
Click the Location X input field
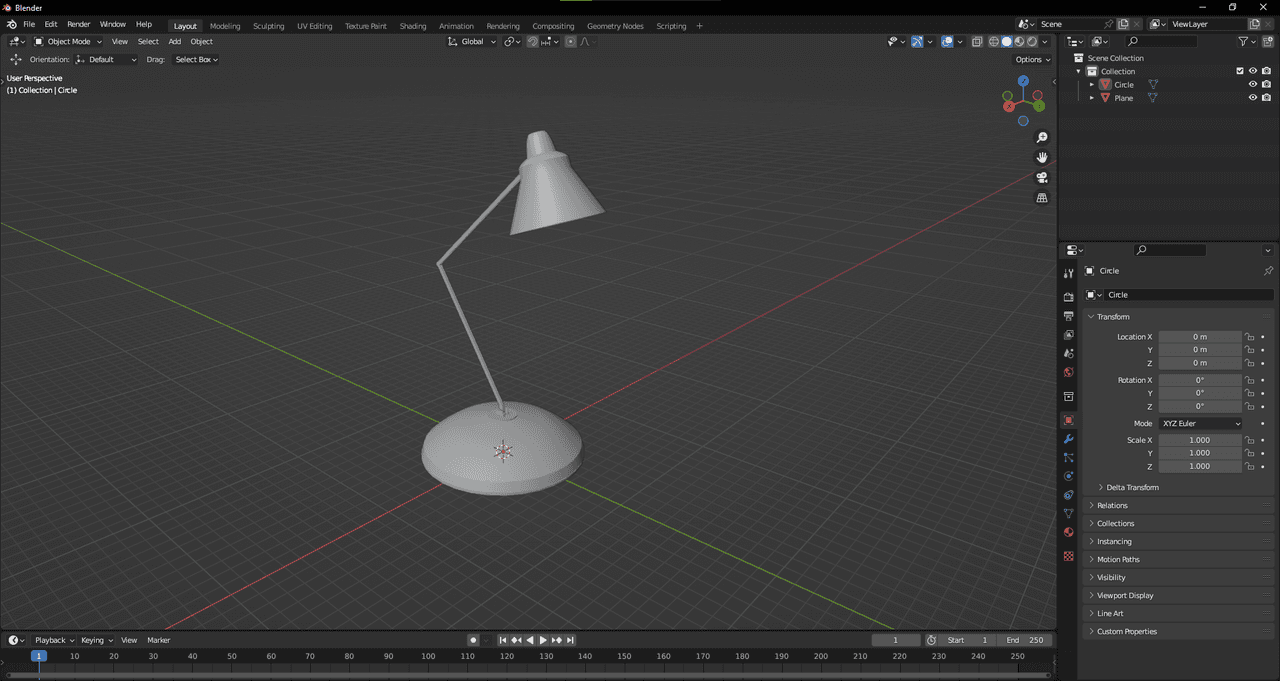point(1199,337)
